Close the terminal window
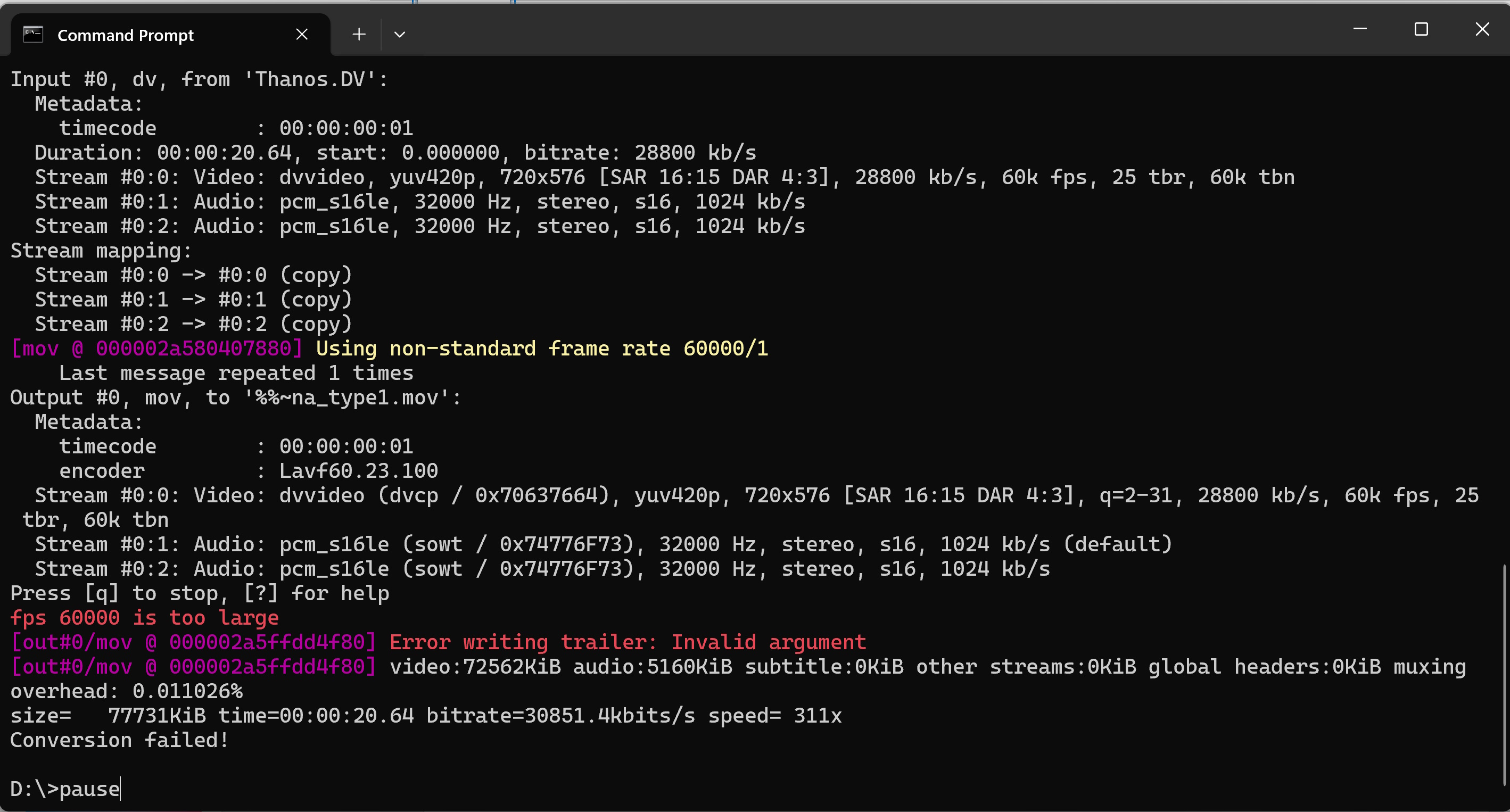The height and width of the screenshot is (812, 1510). pos(1482,29)
